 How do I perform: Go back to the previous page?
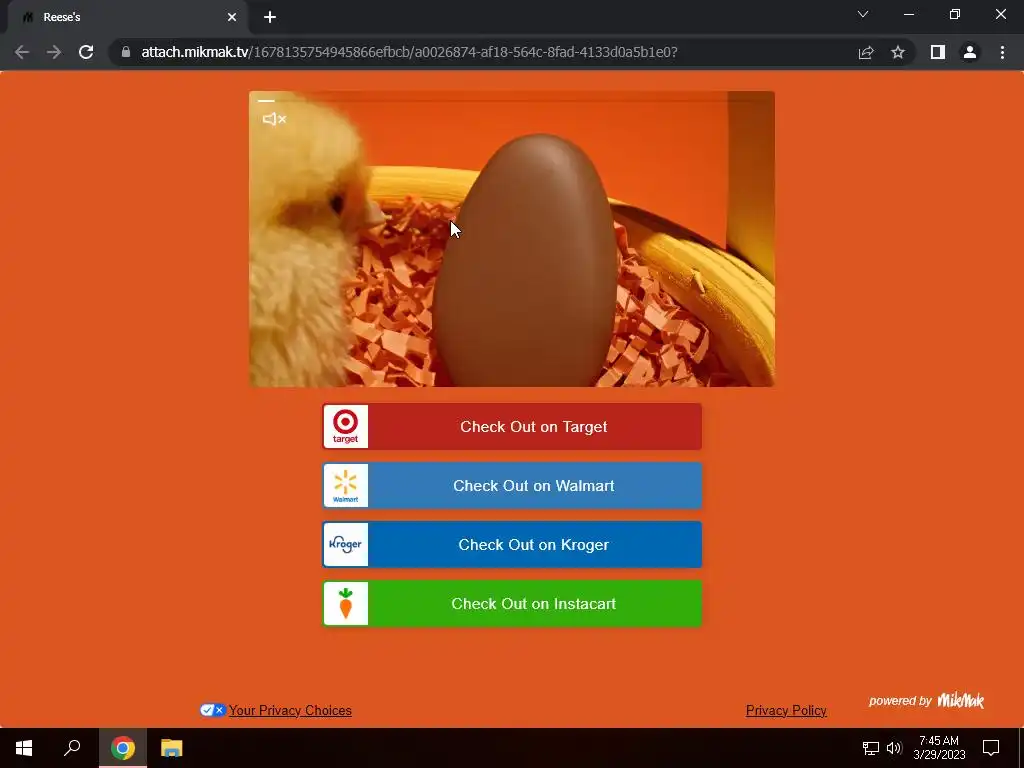(x=22, y=52)
